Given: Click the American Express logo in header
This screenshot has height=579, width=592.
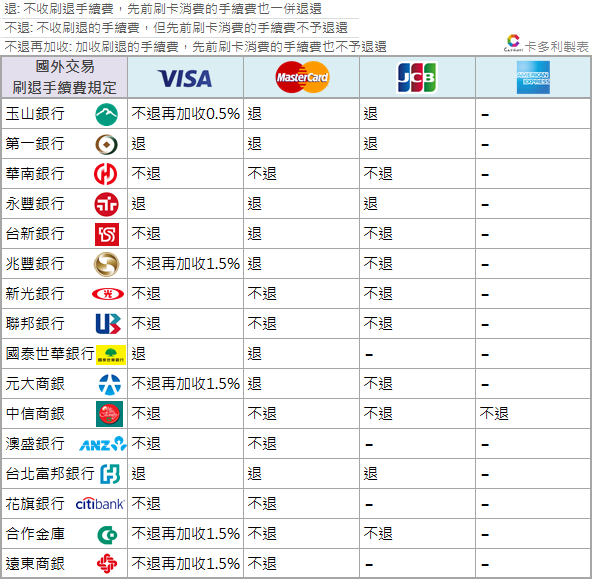Looking at the screenshot, I should 533,77.
